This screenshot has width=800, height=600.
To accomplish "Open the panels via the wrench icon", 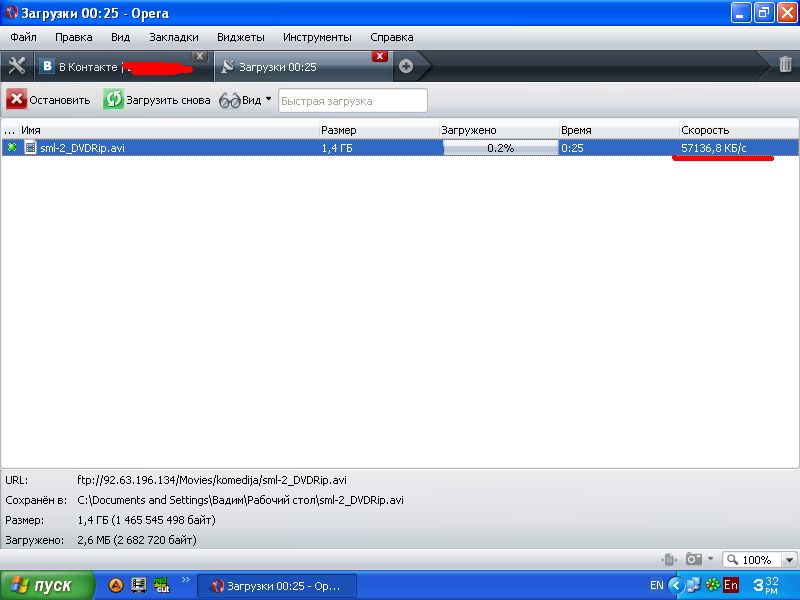I will (17, 66).
